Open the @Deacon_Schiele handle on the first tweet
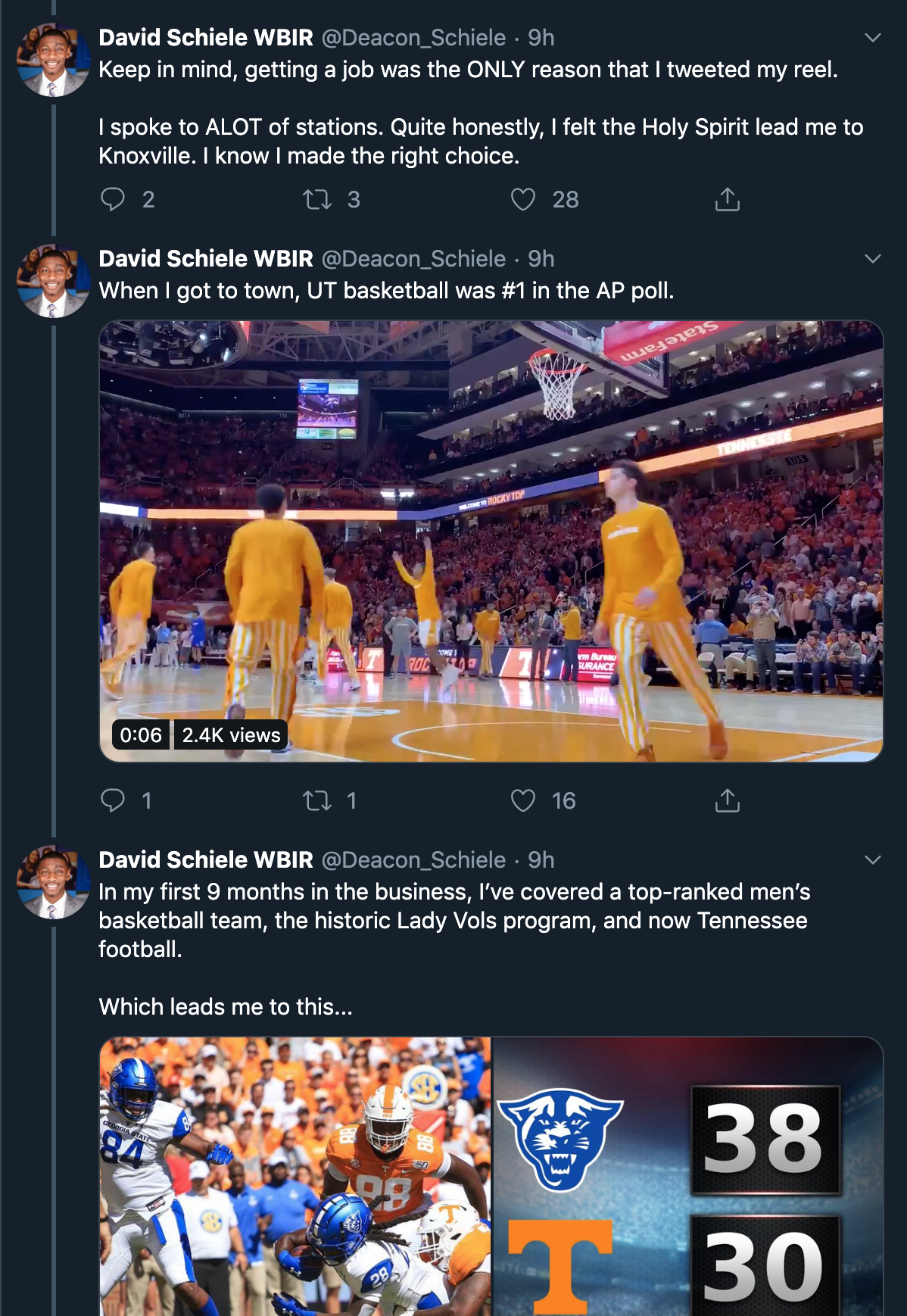 click(413, 38)
